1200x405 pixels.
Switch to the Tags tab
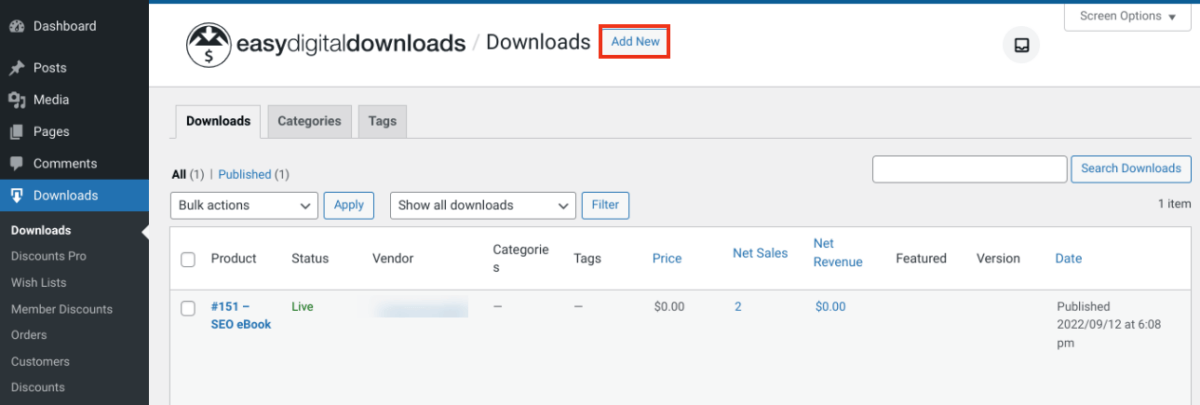pyautogui.click(x=382, y=121)
